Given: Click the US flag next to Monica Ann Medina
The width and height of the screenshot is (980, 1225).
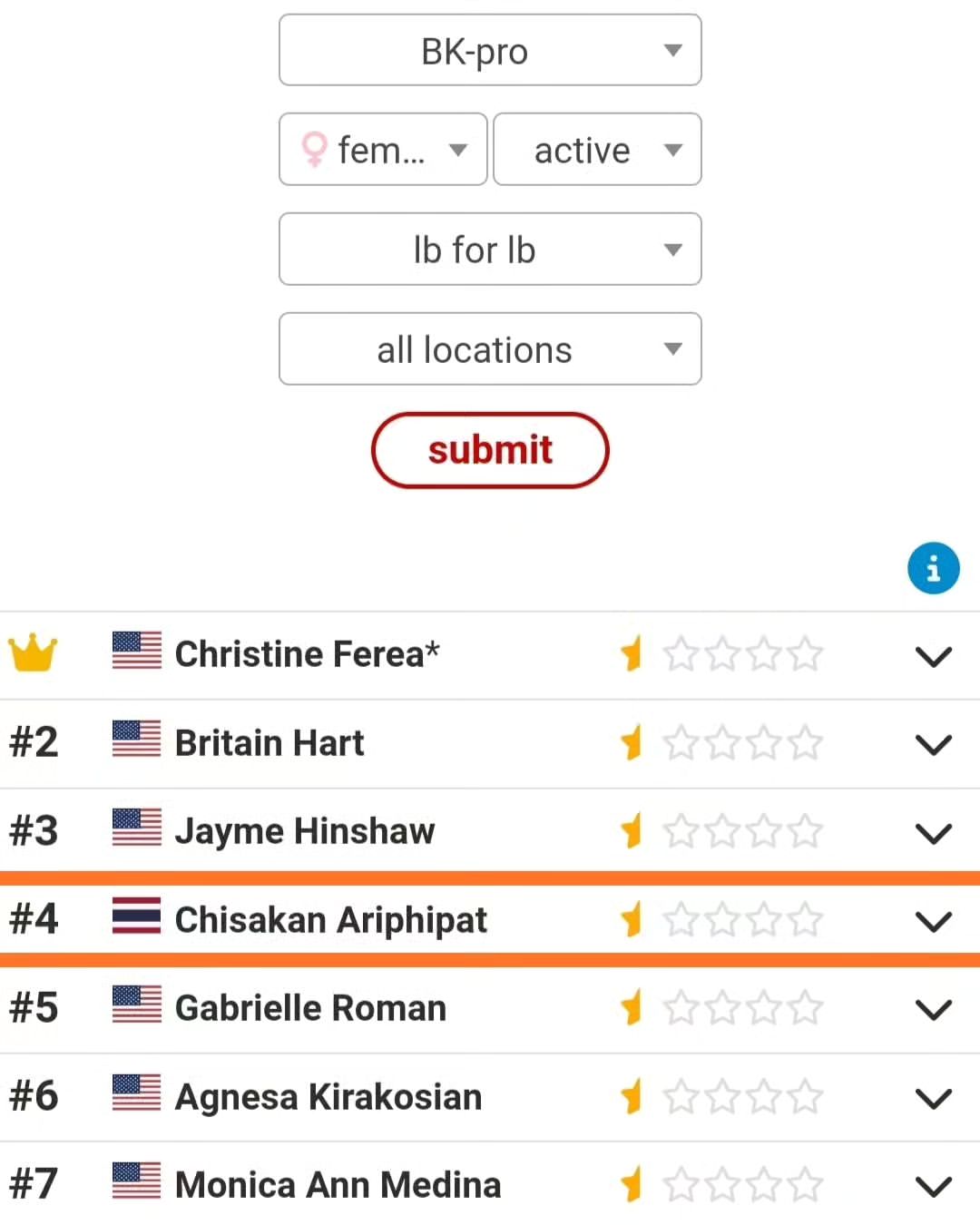Looking at the screenshot, I should point(136,1181).
